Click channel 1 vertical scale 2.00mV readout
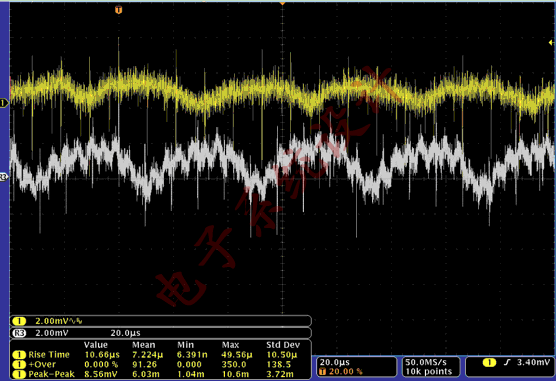 point(52,321)
